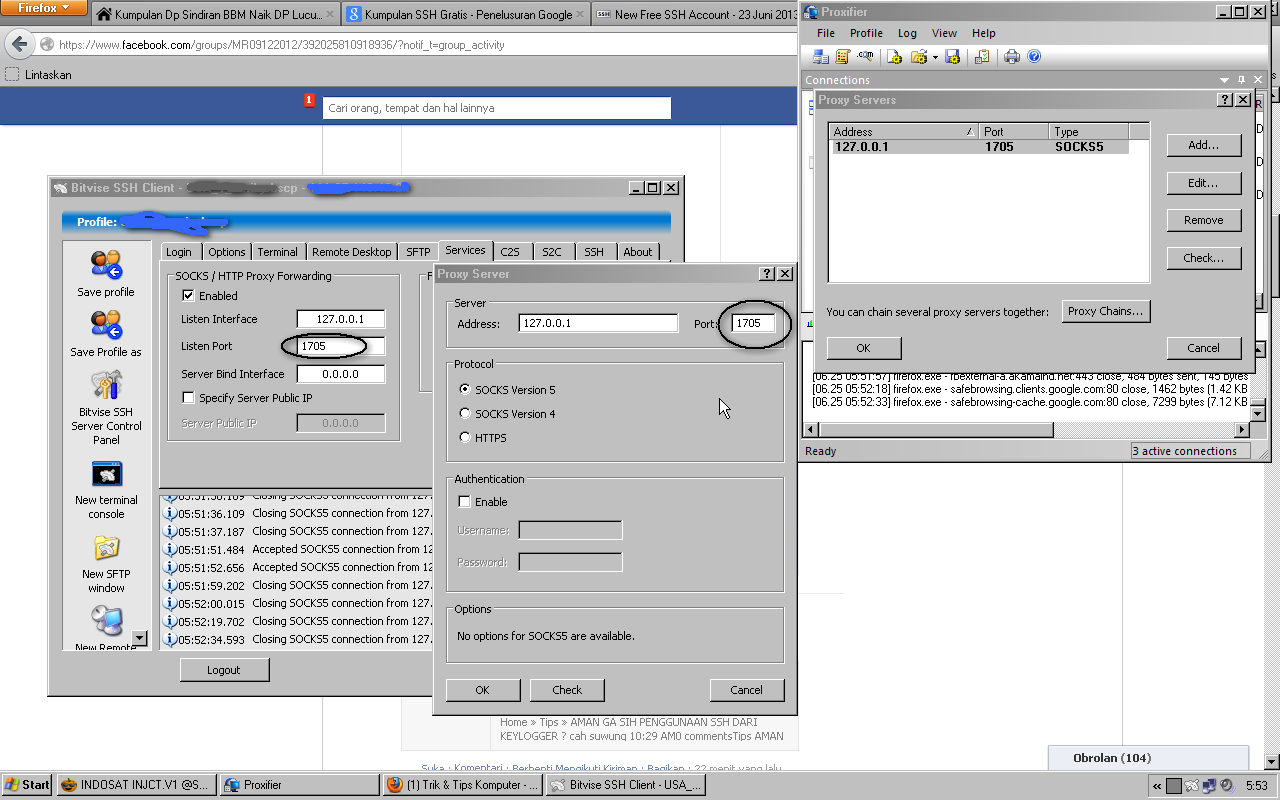The width and height of the screenshot is (1280, 800).
Task: Switch to the C2S tab in Bitvise
Action: click(x=510, y=252)
